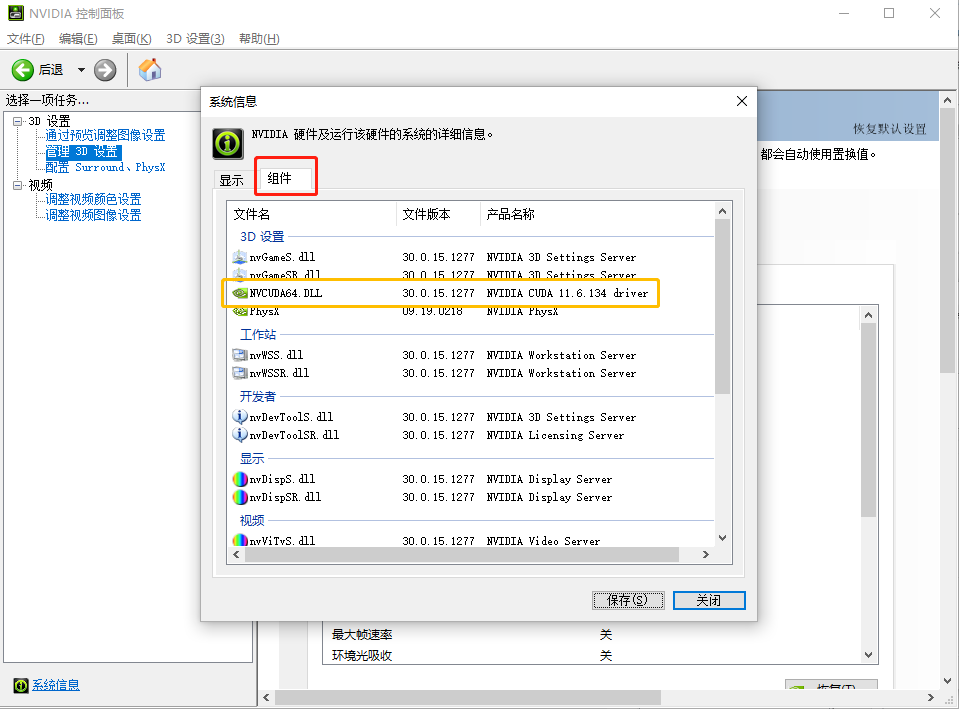Open the 帮助(H) menu
This screenshot has width=959, height=709.
[259, 39]
